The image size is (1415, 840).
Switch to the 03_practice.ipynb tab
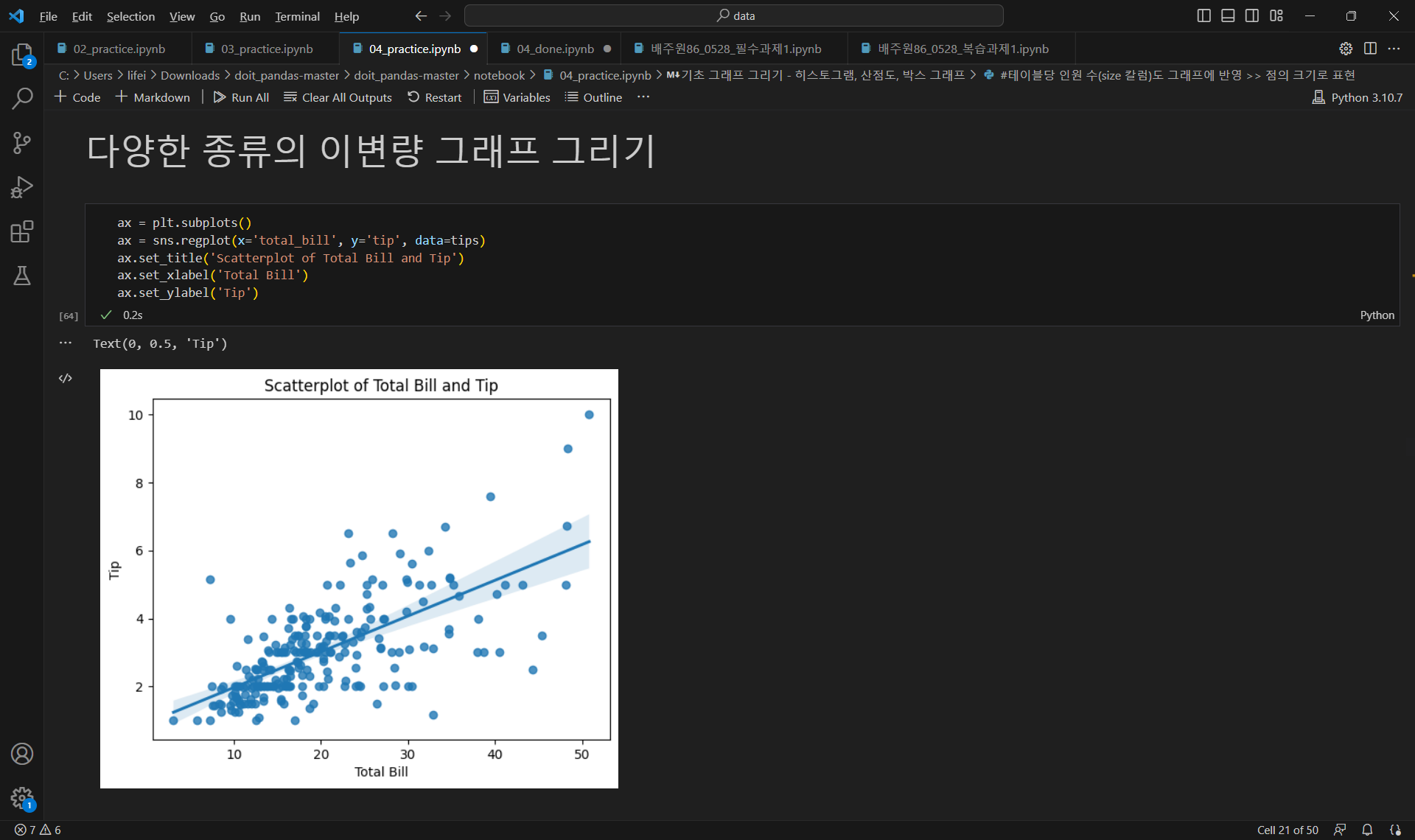tap(266, 49)
